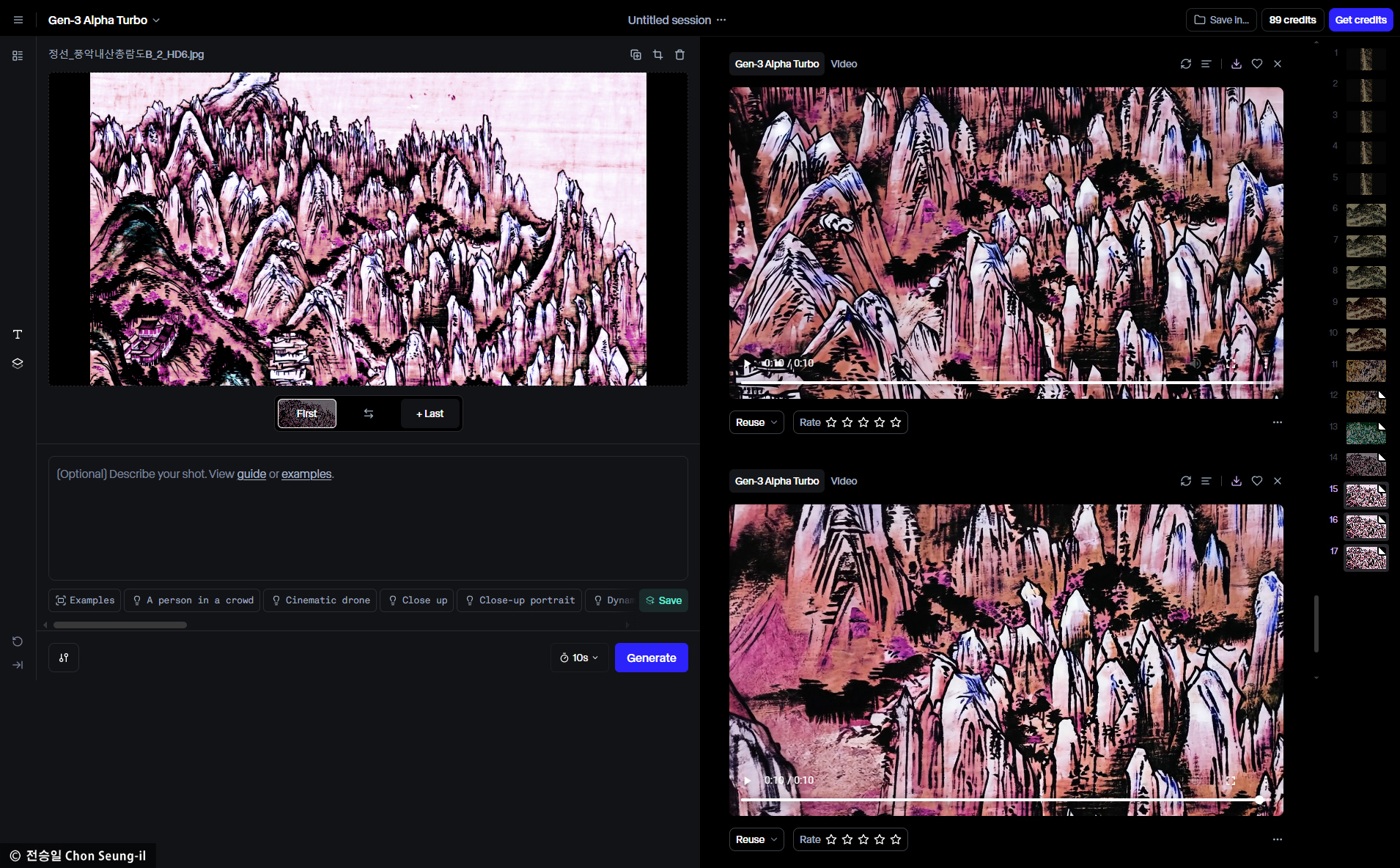
Task: Select 'Close-up portrait' preset
Action: pos(520,600)
